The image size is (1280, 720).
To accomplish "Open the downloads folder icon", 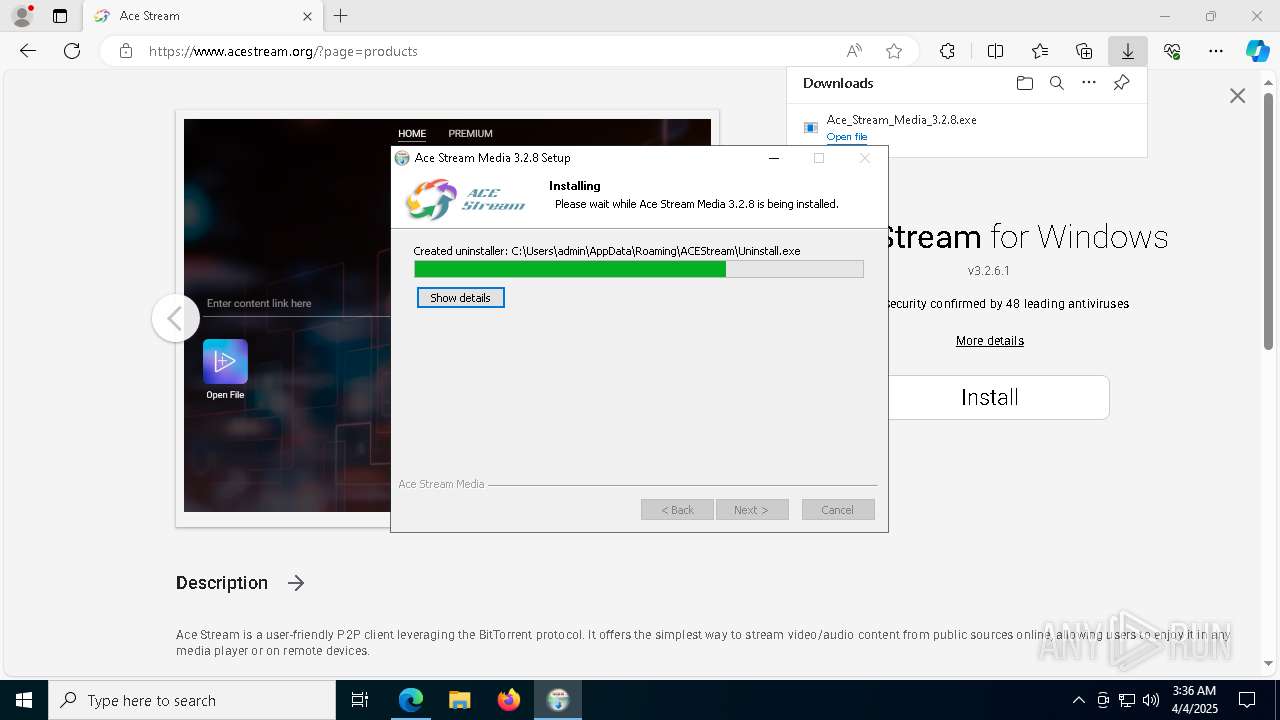I will point(1024,83).
